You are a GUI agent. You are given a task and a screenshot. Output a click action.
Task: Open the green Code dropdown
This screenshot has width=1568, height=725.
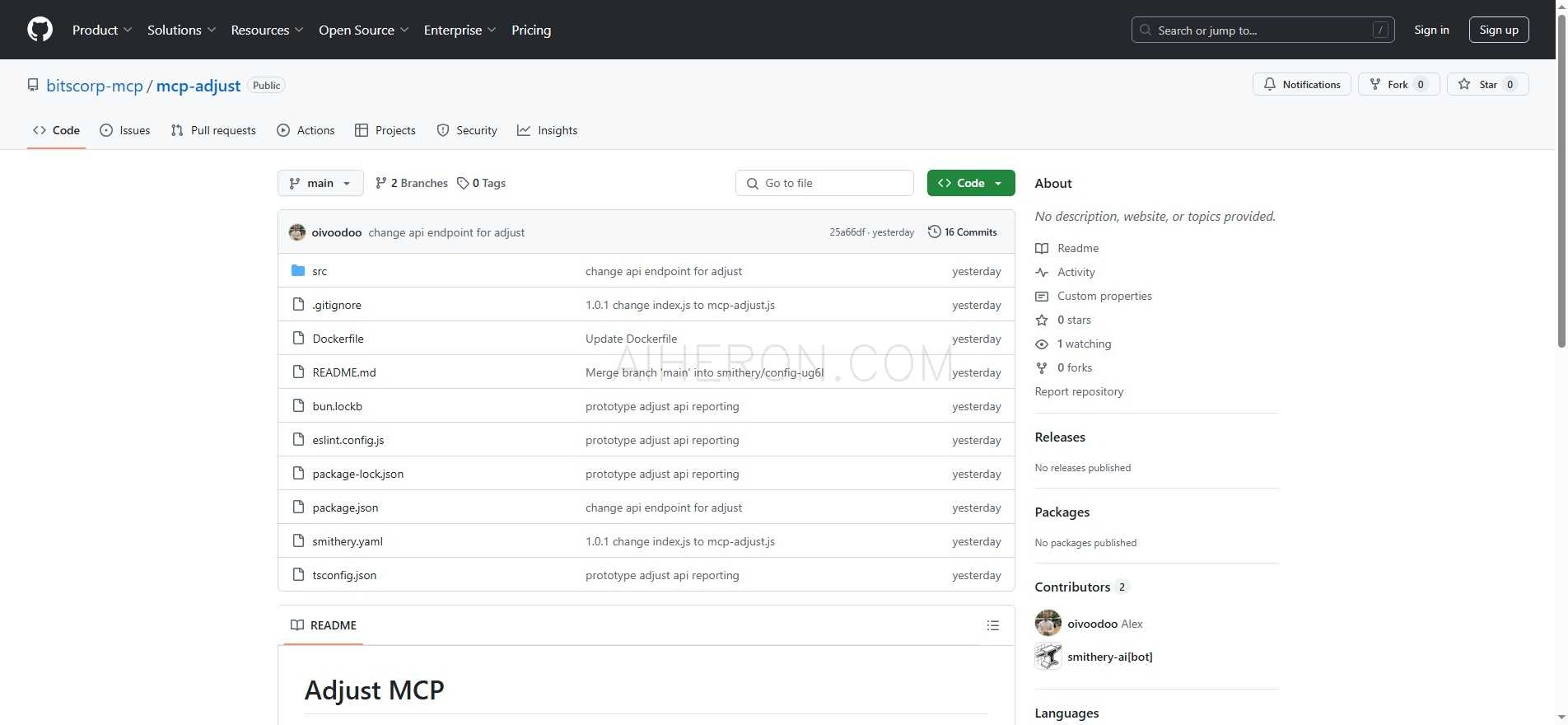click(970, 183)
